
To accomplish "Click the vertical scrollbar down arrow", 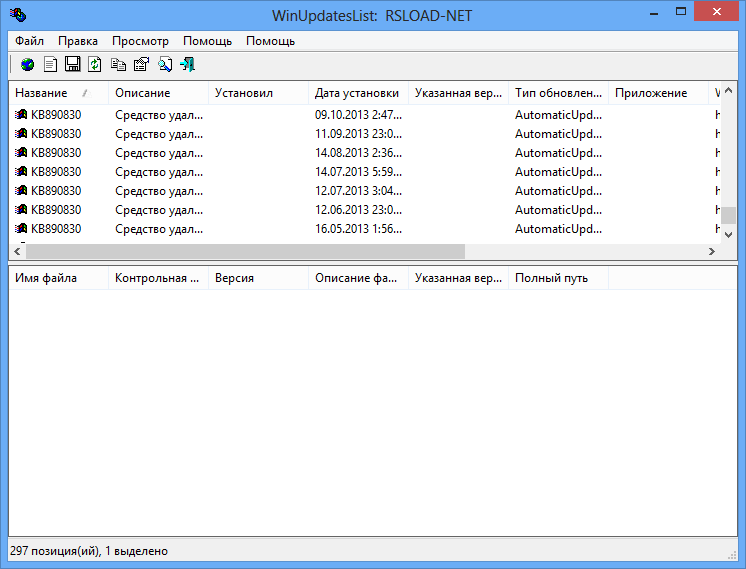I will click(728, 235).
